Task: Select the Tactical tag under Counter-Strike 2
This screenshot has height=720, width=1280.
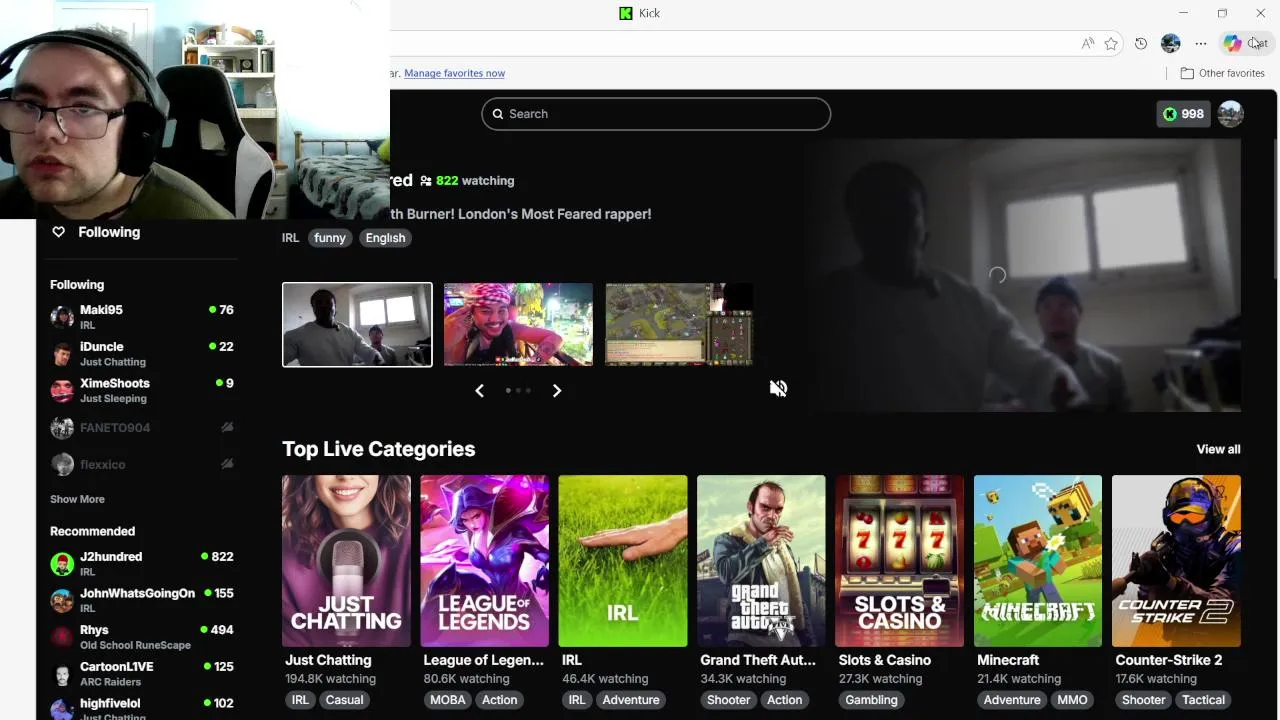Action: pos(1203,700)
